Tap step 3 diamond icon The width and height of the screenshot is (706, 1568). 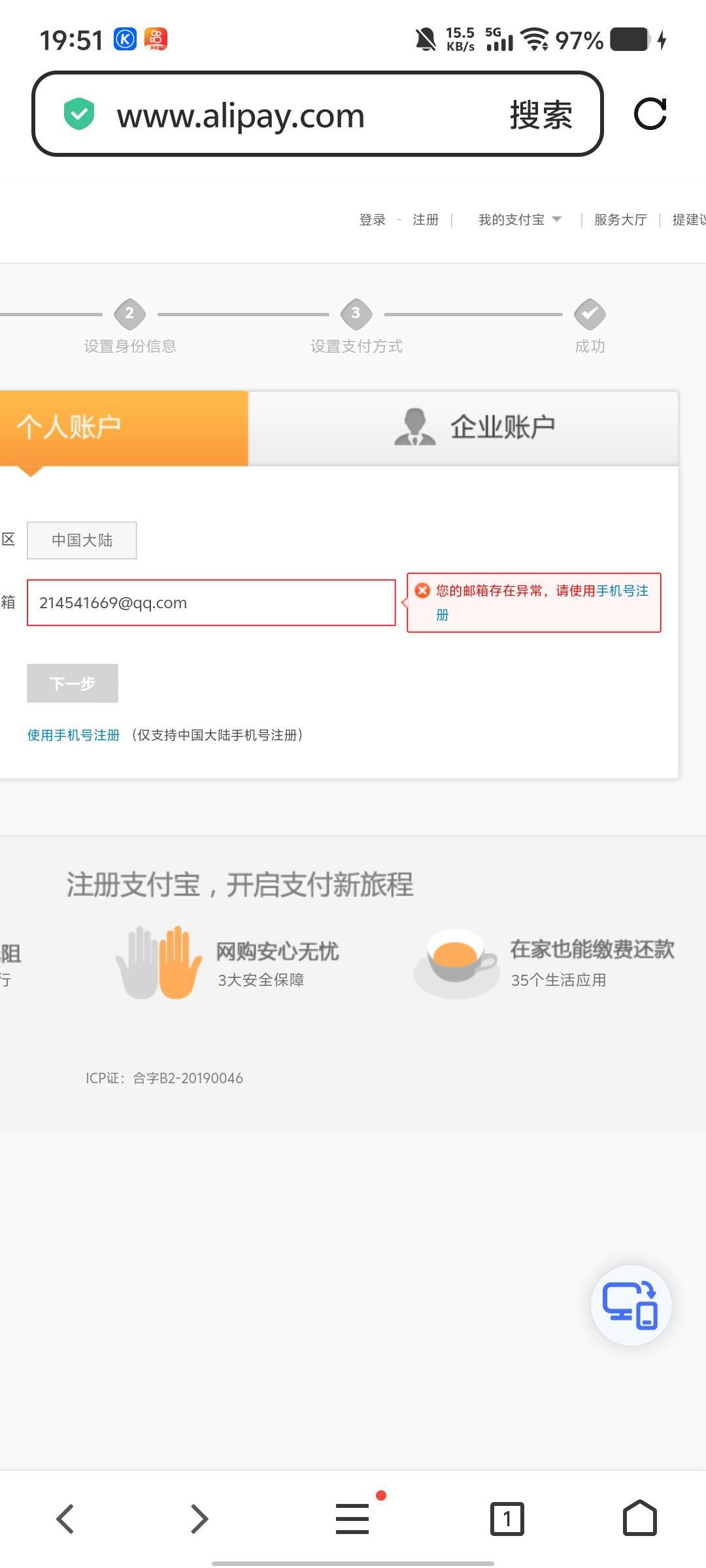click(x=356, y=314)
